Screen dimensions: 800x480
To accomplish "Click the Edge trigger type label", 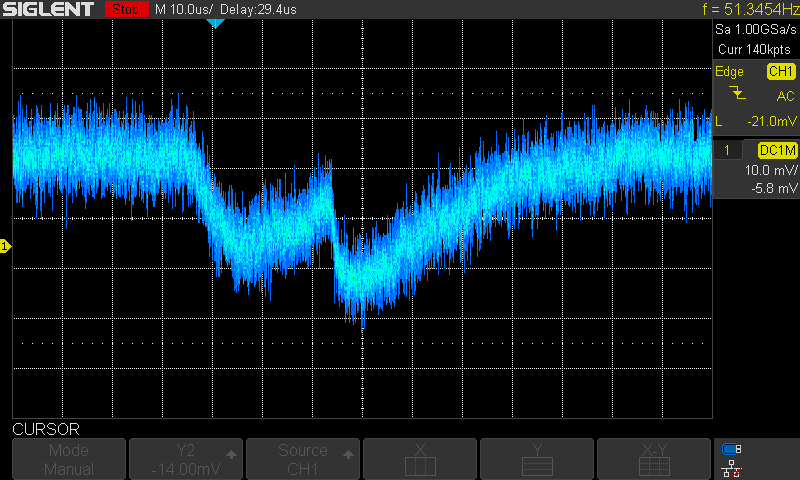I will point(729,71).
